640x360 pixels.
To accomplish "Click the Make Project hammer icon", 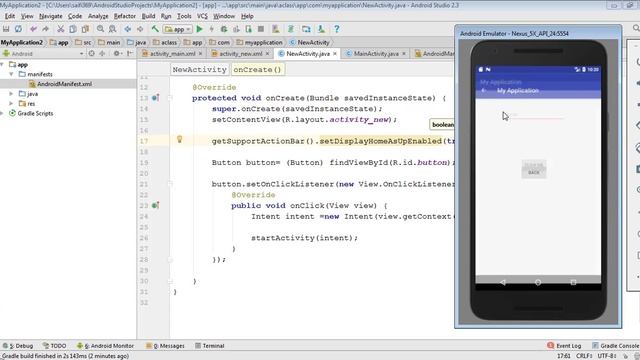I will coord(155,29).
